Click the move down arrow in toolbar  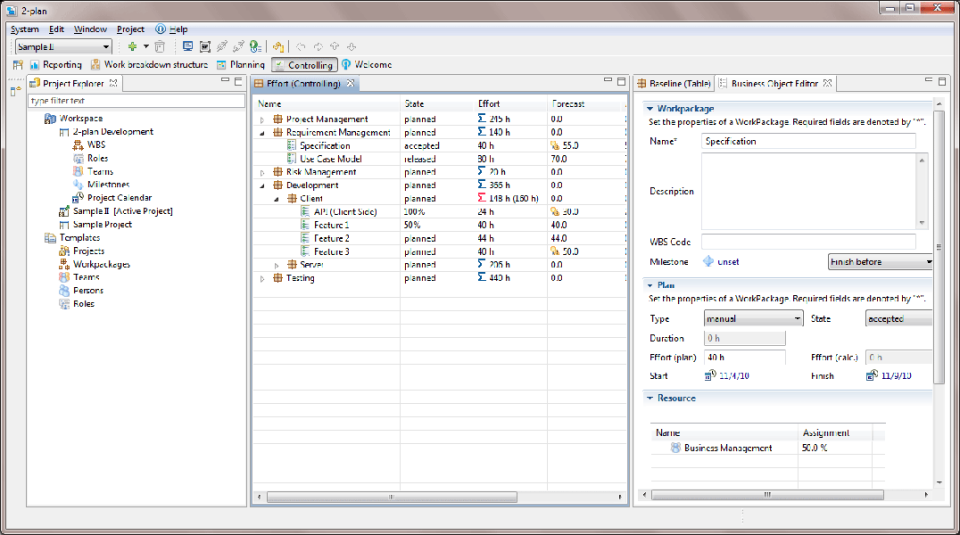(351, 47)
